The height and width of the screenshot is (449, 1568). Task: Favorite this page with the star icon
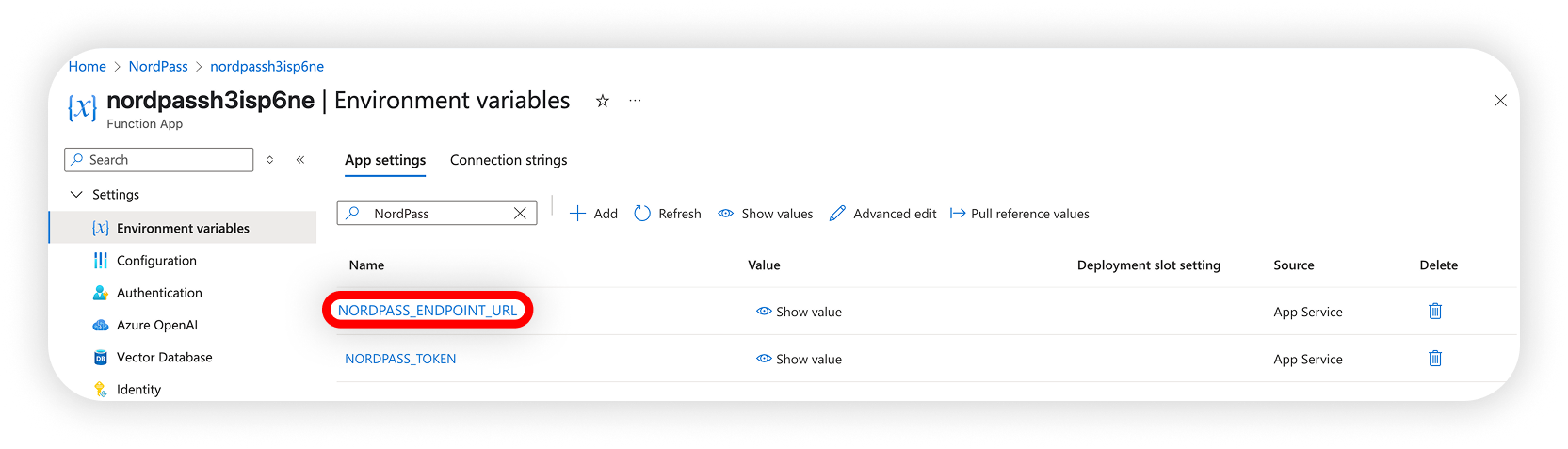click(x=603, y=101)
